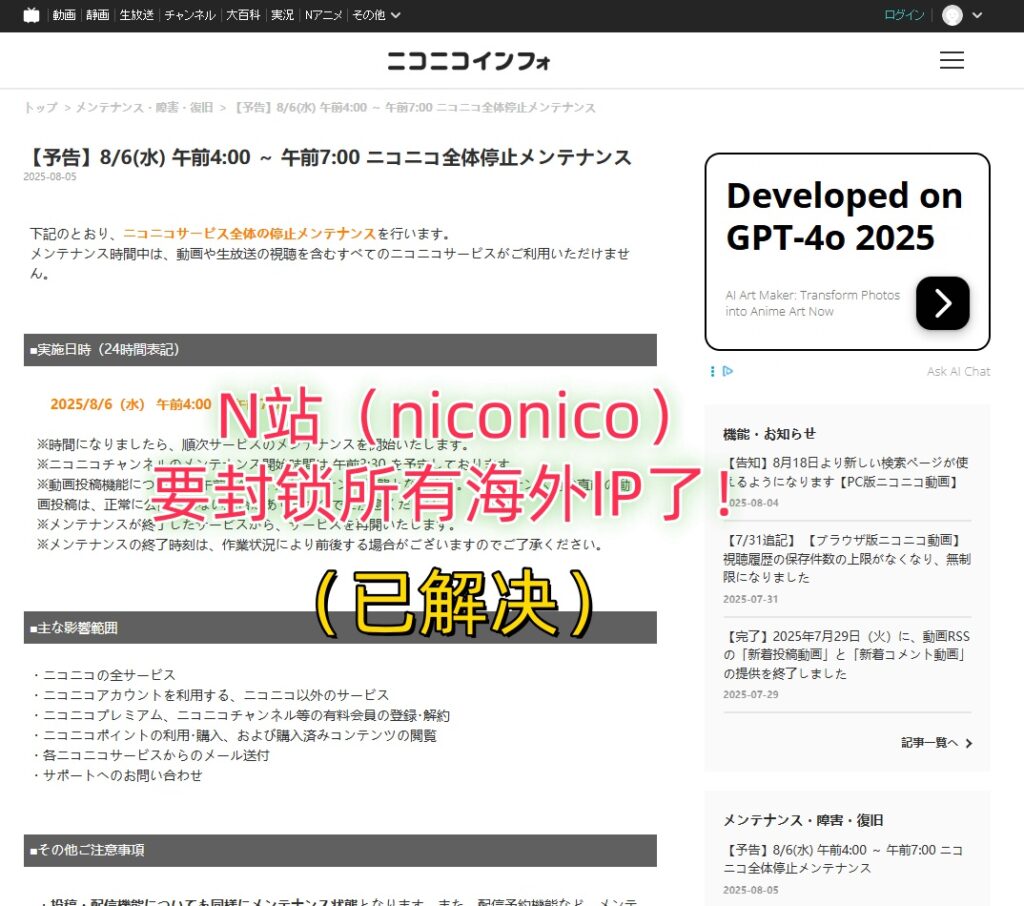Click the black arrow button in the ad
Image resolution: width=1024 pixels, height=906 pixels.
[x=942, y=303]
